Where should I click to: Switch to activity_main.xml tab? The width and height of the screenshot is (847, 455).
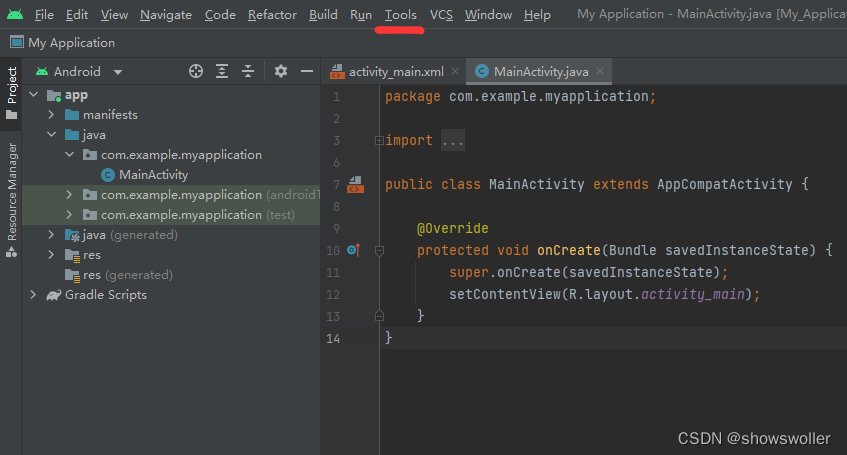tap(395, 71)
